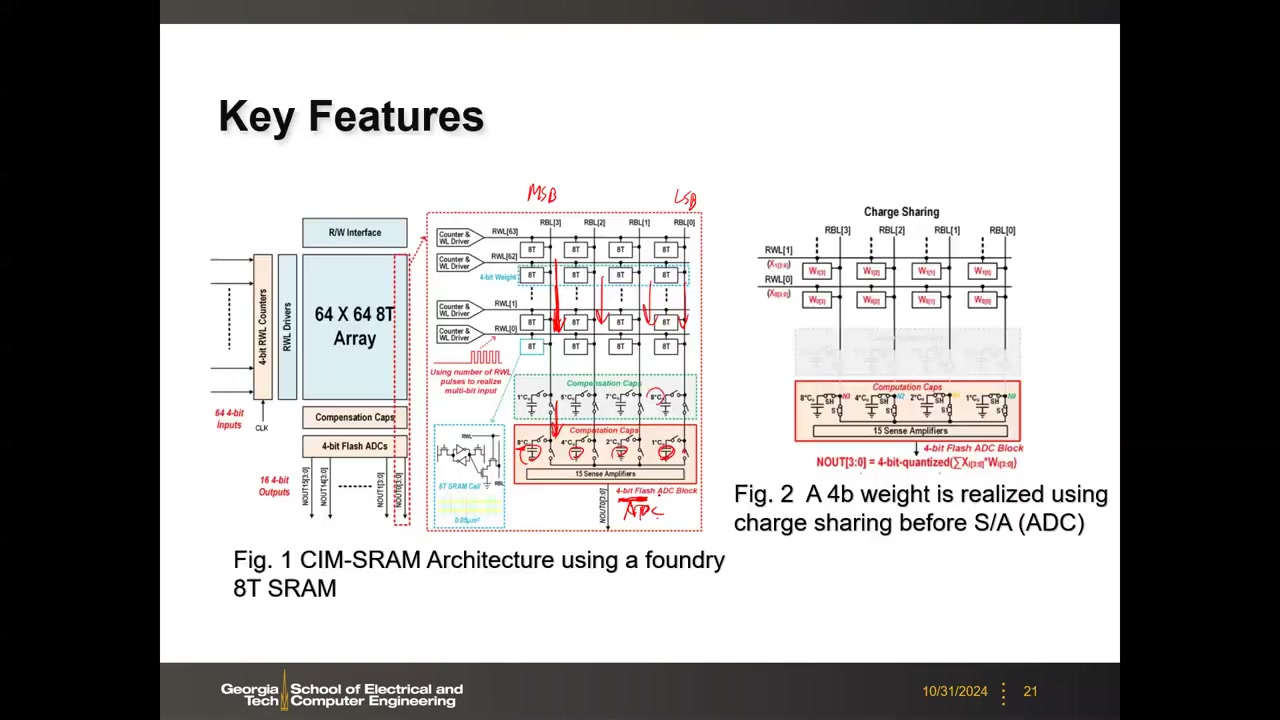Click the Georgia Tech logo in the footer
The height and width of the screenshot is (720, 1280).
(252, 690)
